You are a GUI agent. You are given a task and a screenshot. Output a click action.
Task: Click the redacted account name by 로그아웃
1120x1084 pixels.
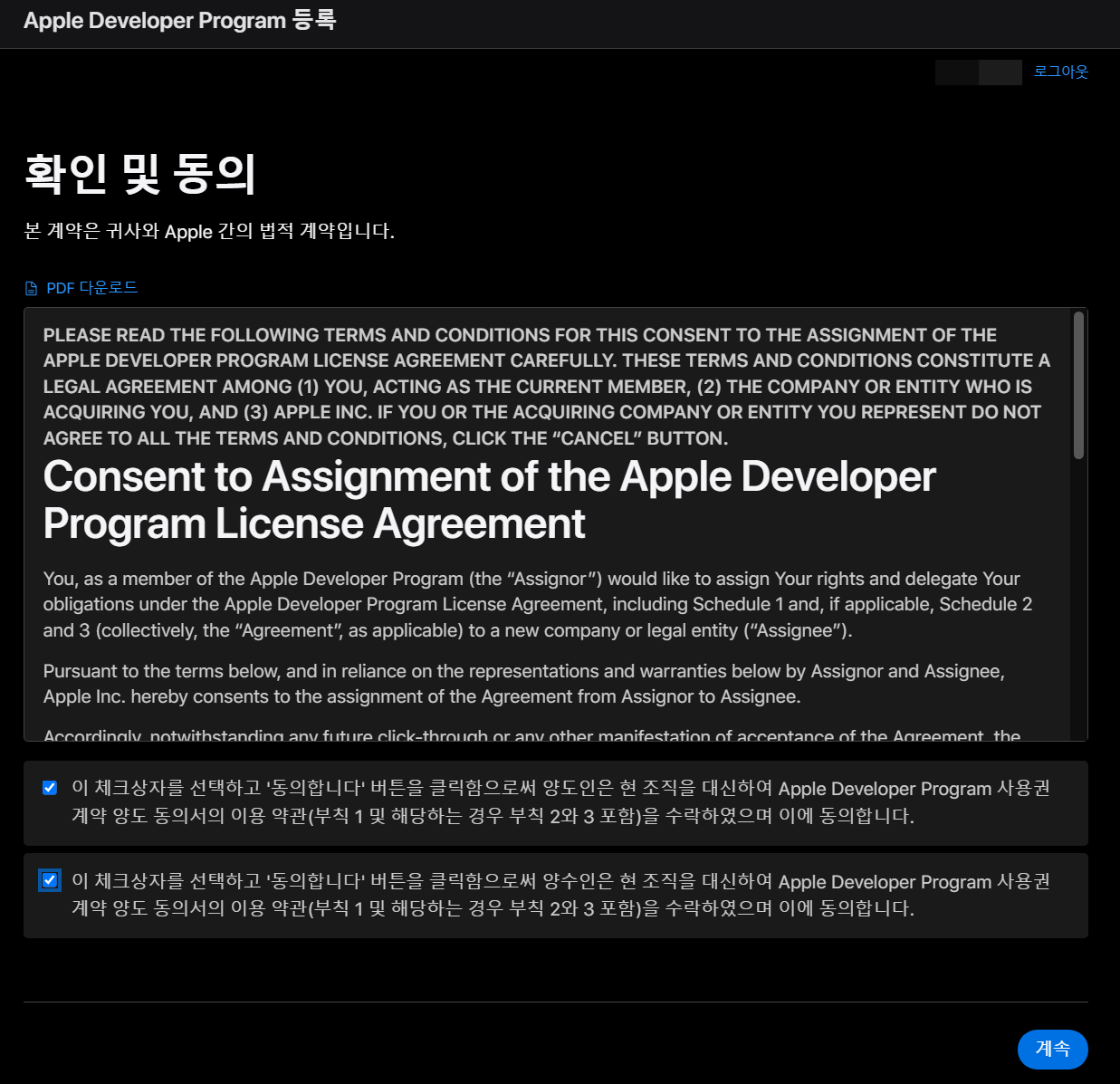coord(978,72)
